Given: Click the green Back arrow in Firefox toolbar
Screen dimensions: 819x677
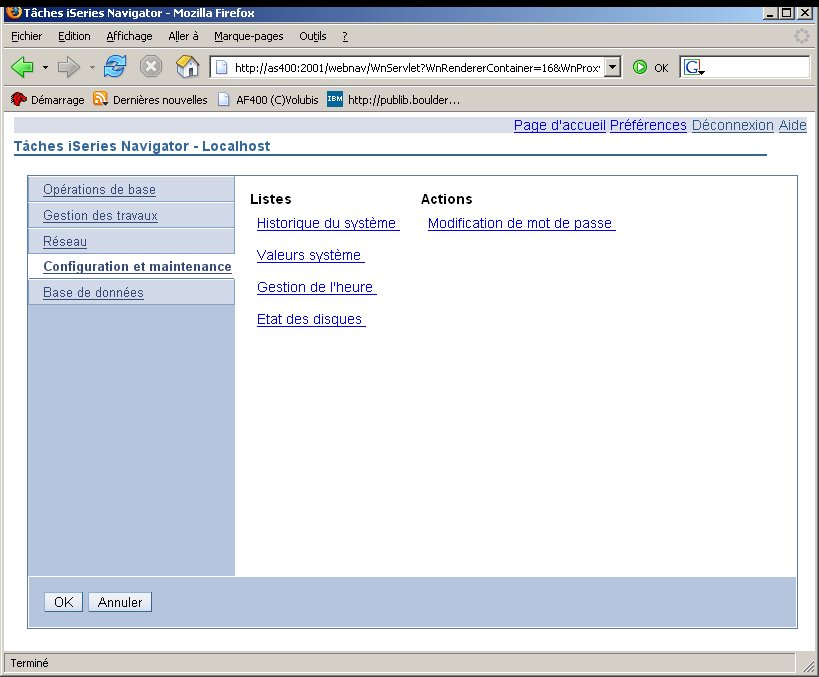Looking at the screenshot, I should (x=22, y=67).
